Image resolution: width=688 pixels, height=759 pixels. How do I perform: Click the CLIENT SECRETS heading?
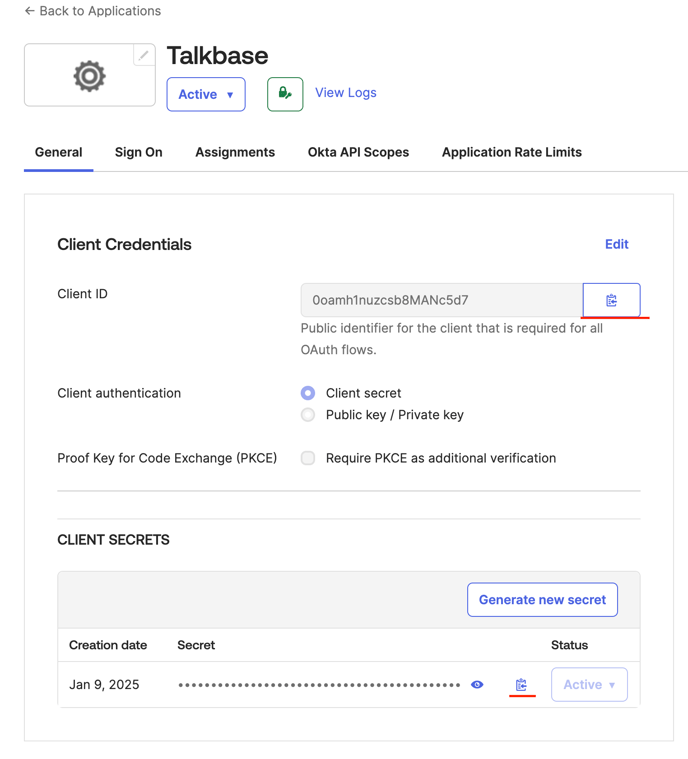coord(113,540)
